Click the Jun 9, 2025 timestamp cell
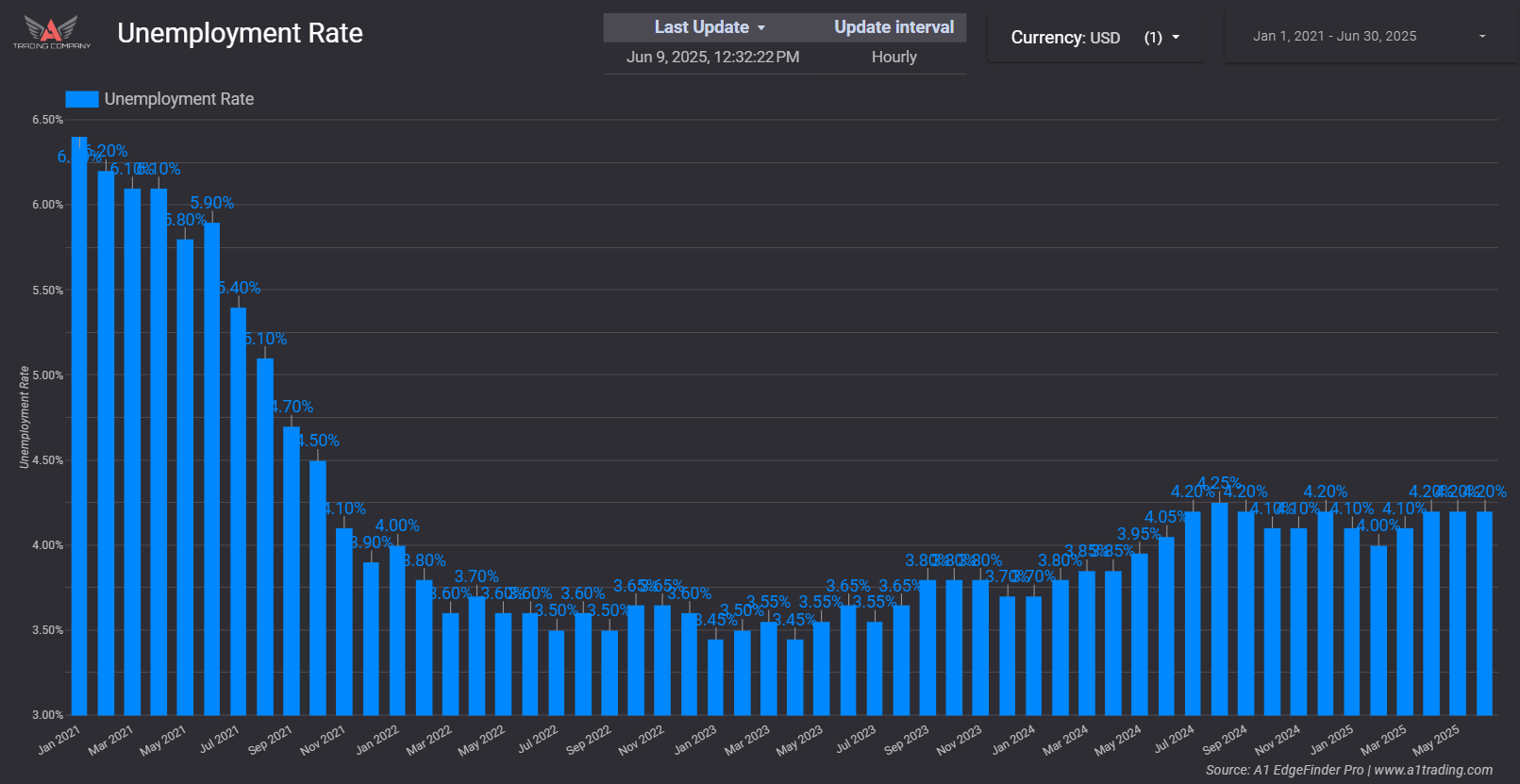The width and height of the screenshot is (1520, 784). click(x=712, y=57)
